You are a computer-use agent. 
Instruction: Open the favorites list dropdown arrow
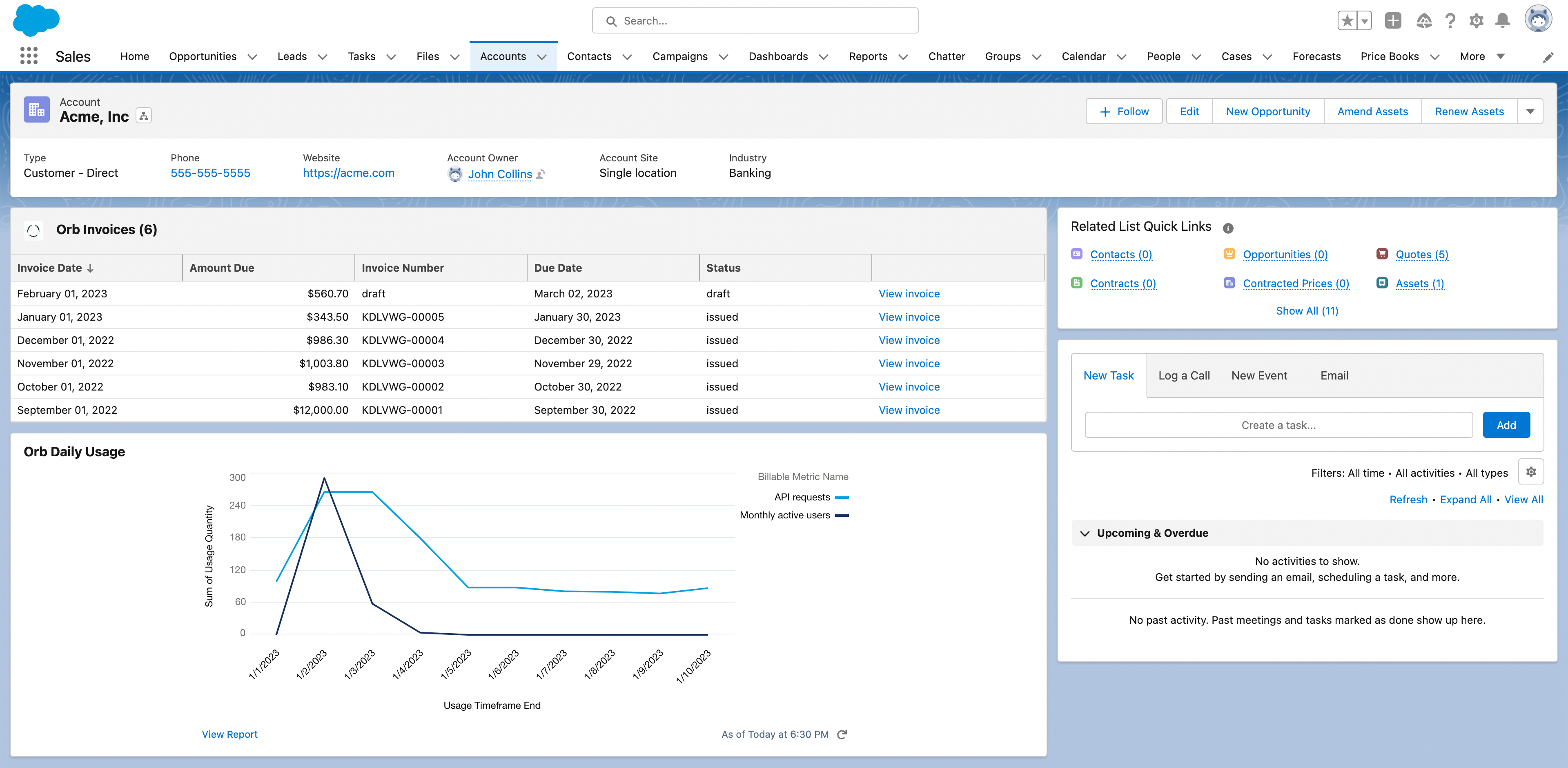tap(1365, 21)
